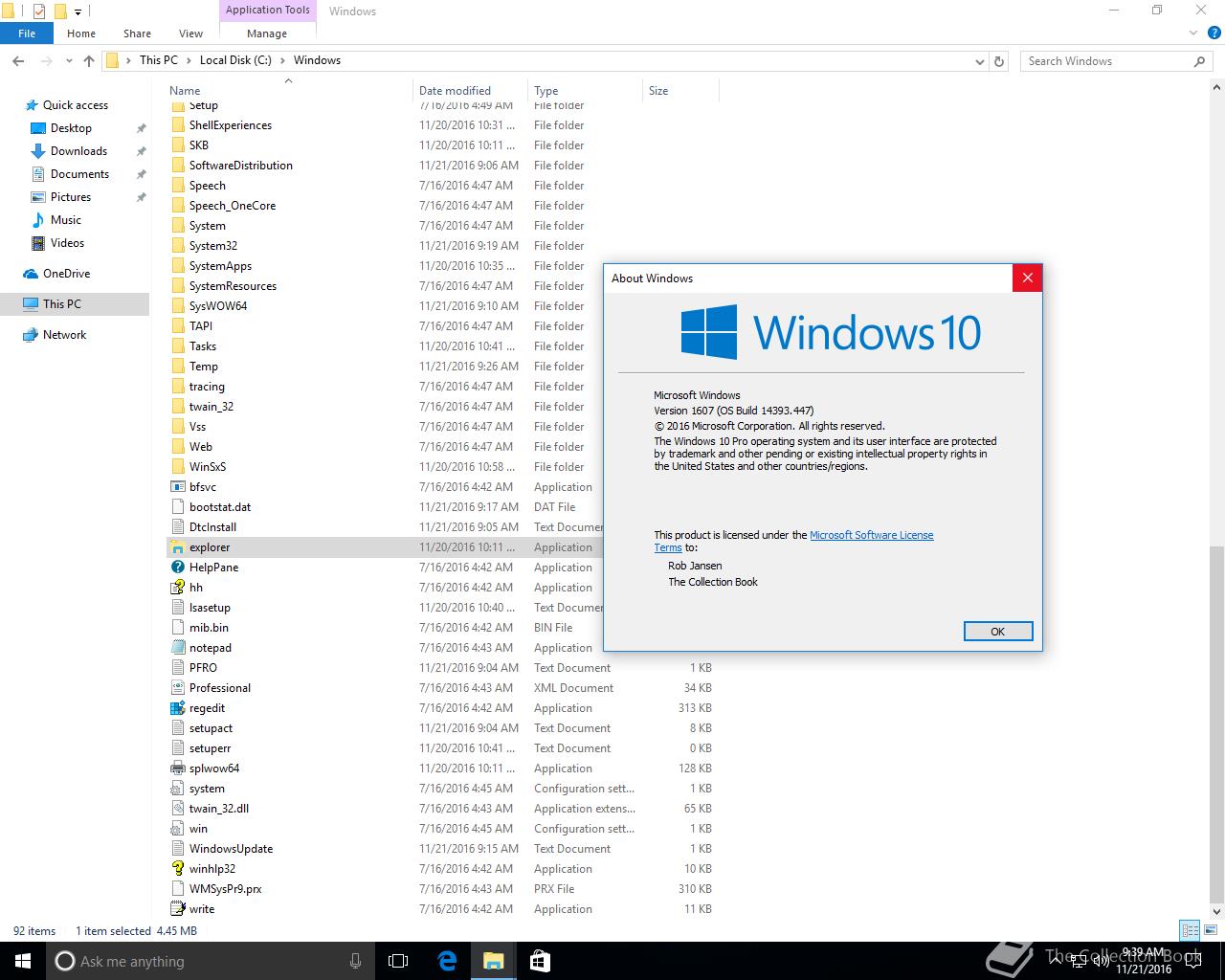
Task: Open Downloads in Quick access
Action: pos(78,151)
